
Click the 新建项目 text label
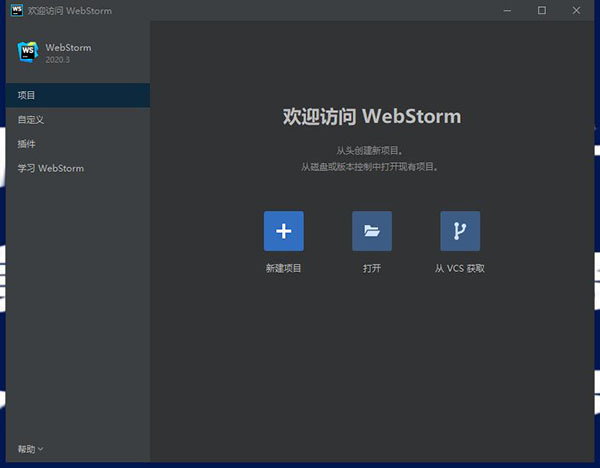click(x=283, y=268)
